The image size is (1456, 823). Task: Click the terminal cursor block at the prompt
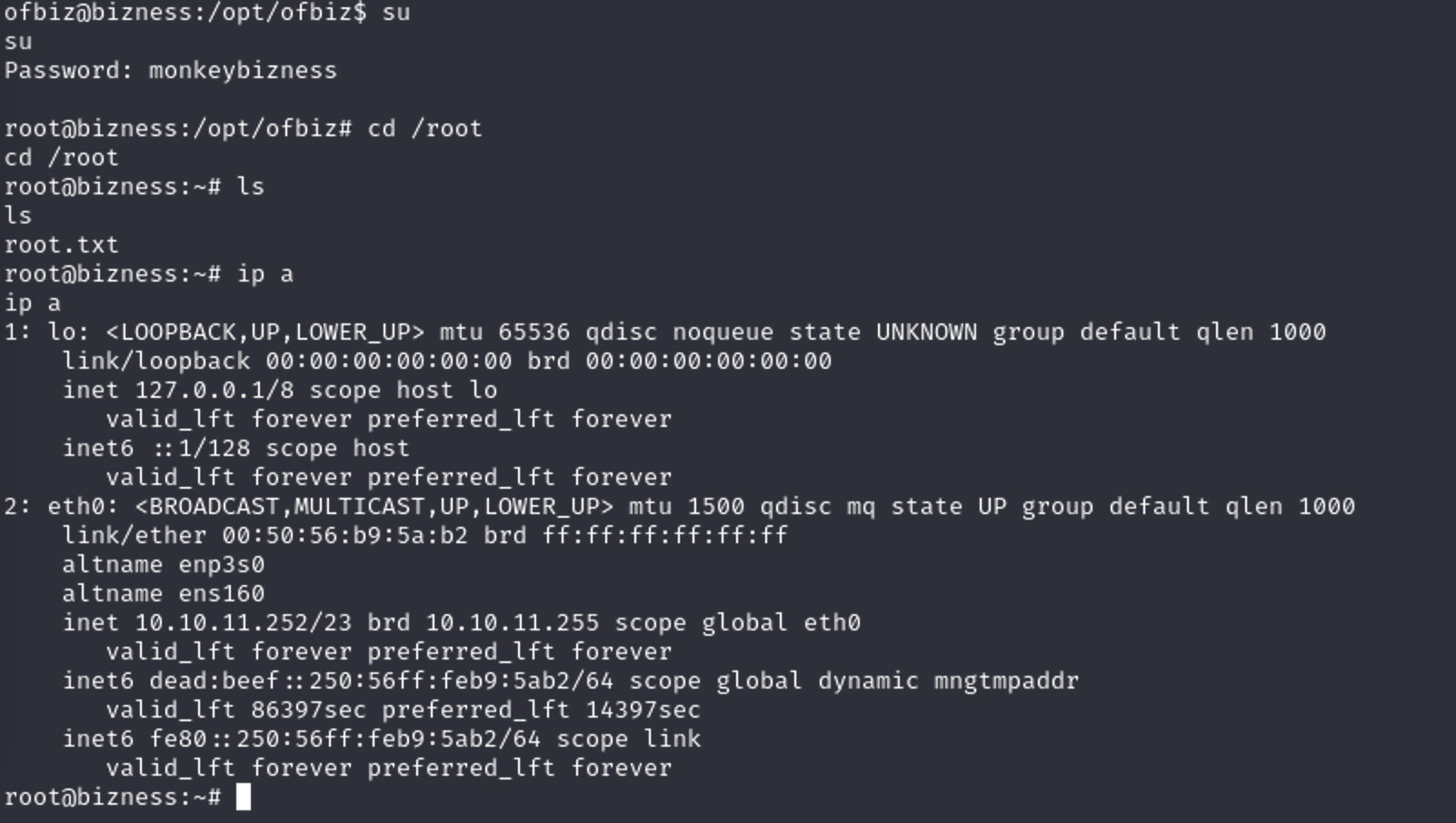coord(243,797)
